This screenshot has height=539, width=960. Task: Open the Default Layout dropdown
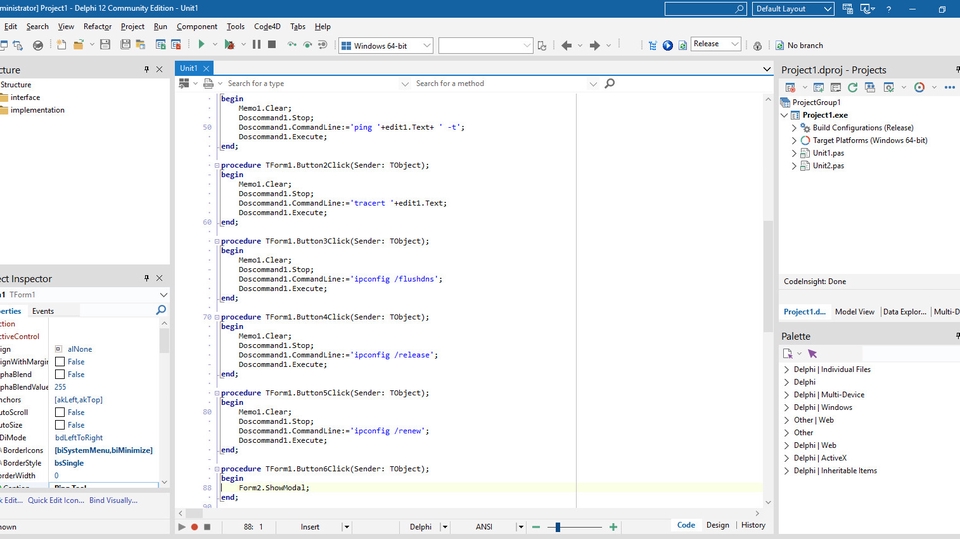828,9
